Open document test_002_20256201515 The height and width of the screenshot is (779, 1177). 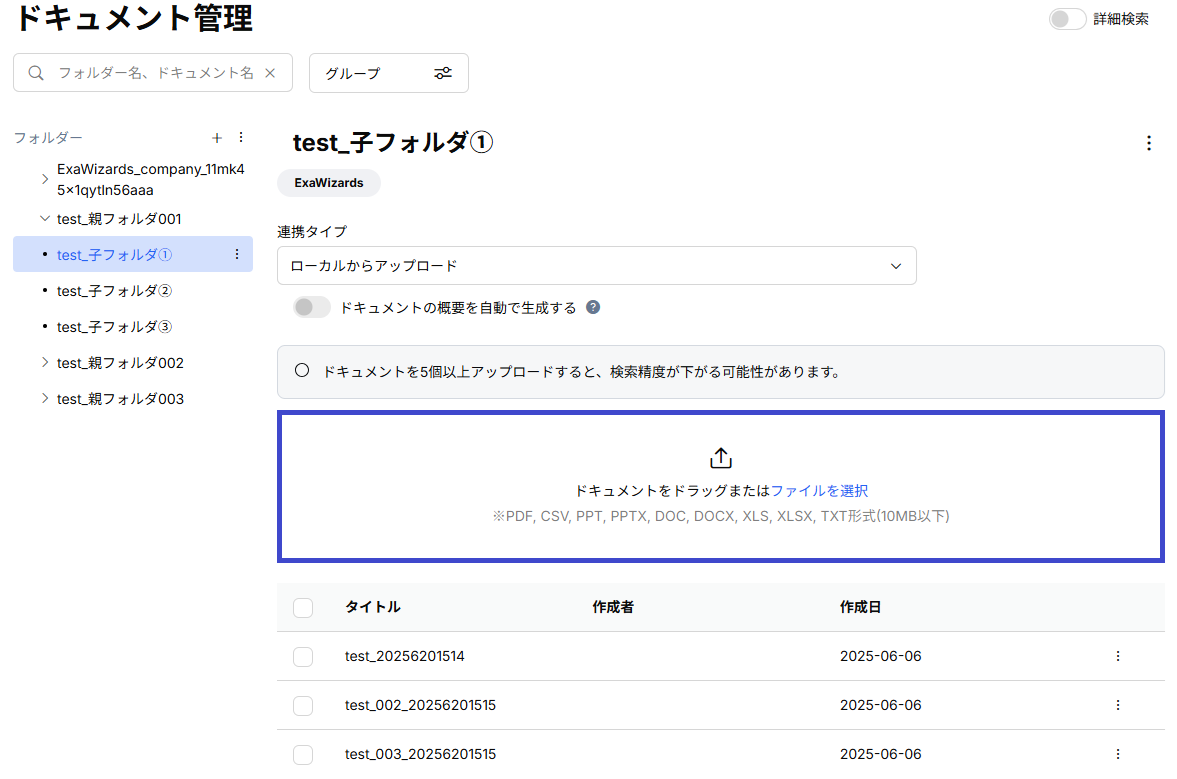tap(420, 705)
